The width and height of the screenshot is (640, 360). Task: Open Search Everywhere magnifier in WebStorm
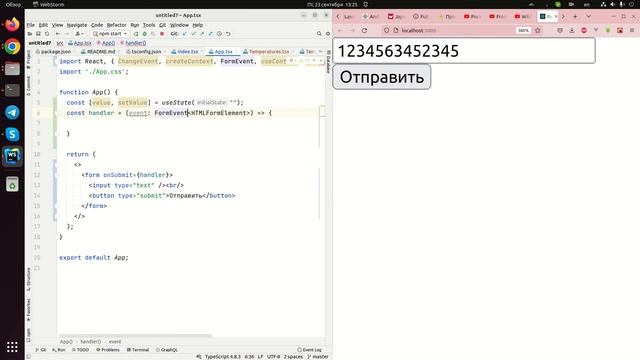(319, 34)
